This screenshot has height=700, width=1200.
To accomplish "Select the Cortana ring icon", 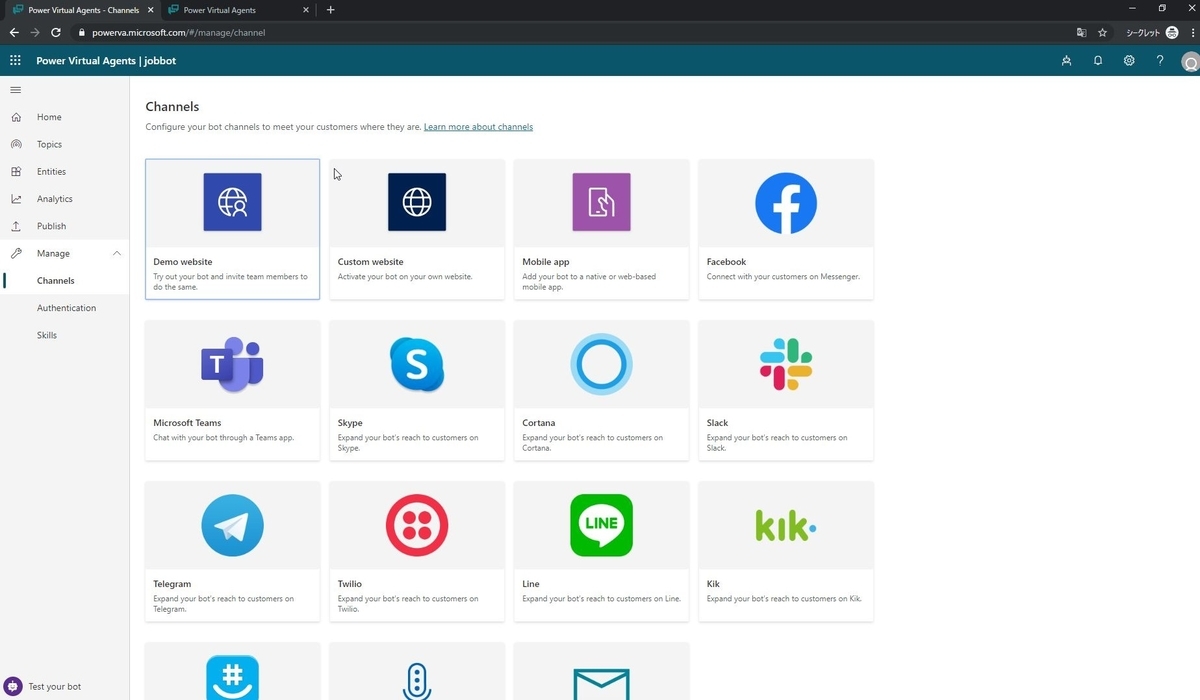I will (601, 364).
